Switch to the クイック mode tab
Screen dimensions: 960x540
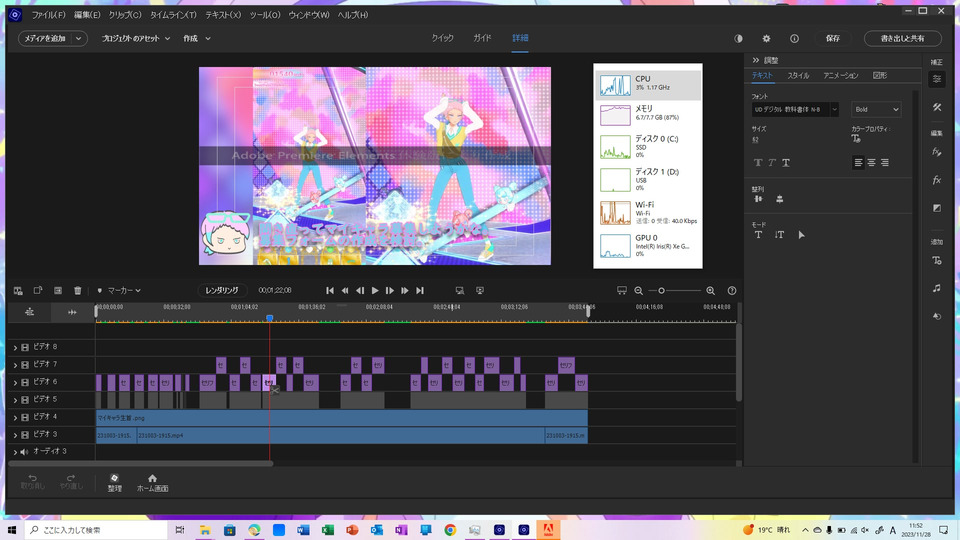[x=443, y=38]
